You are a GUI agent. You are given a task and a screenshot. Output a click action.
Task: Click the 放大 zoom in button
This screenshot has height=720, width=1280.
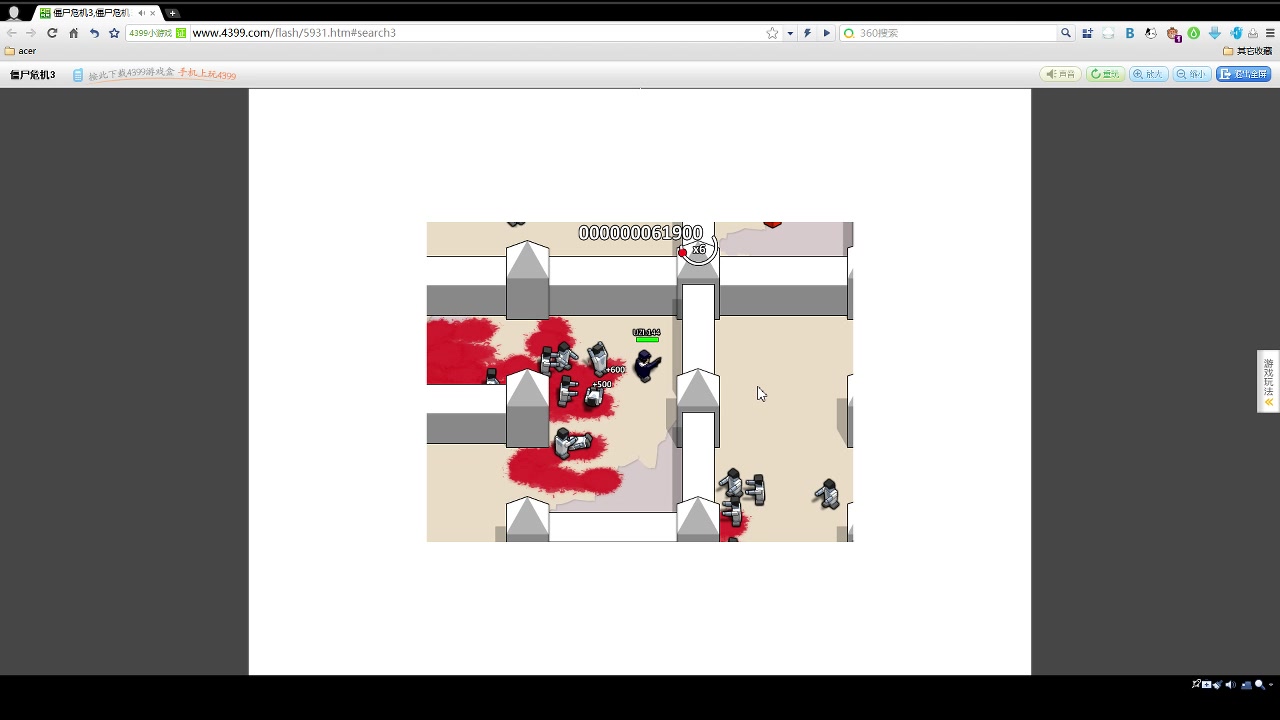(x=1149, y=74)
